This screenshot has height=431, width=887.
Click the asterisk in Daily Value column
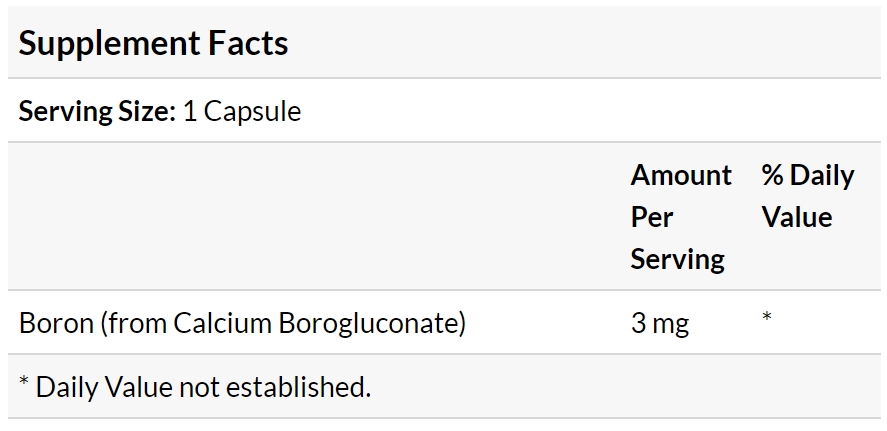click(x=767, y=317)
